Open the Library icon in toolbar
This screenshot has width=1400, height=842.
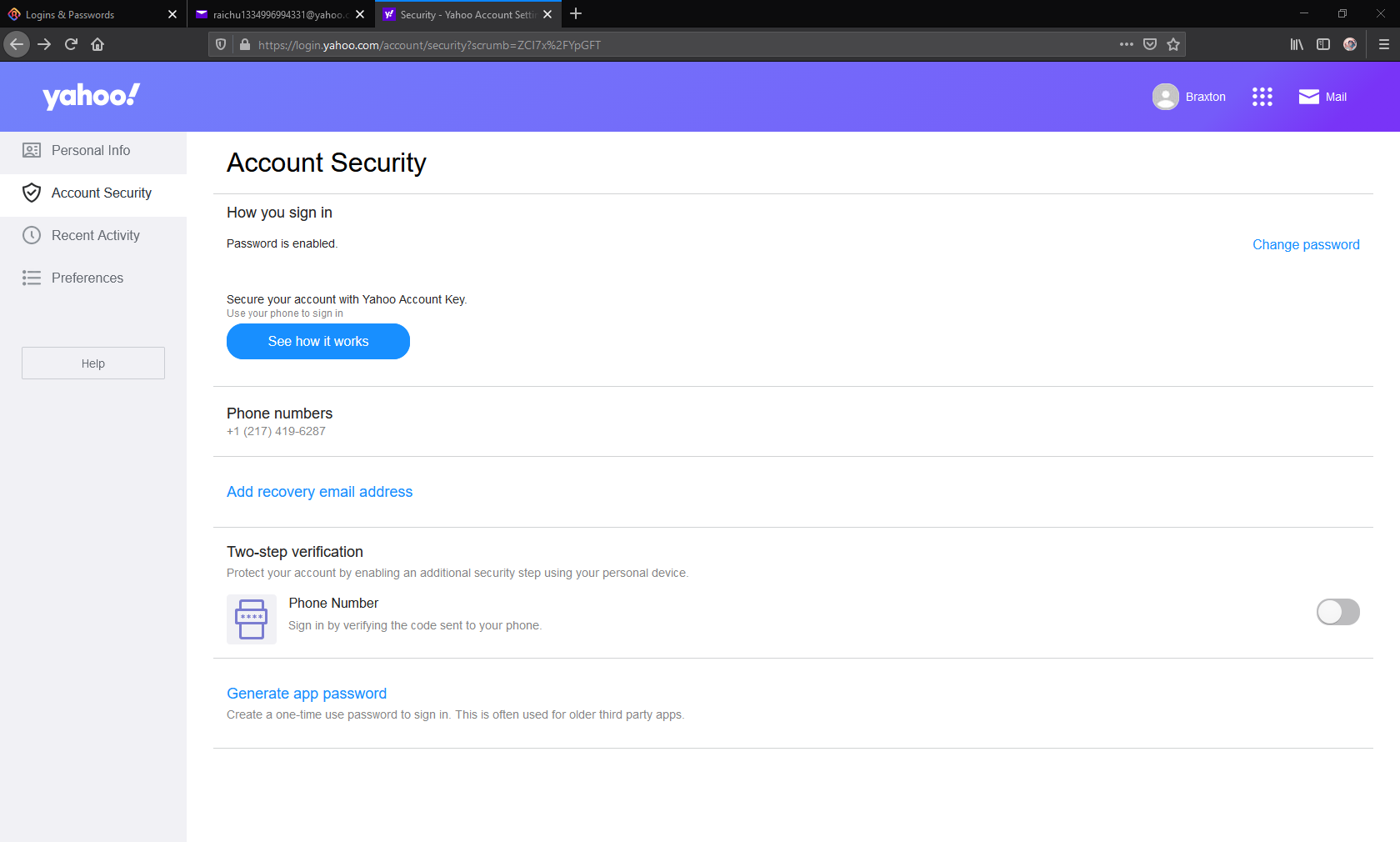(1297, 44)
